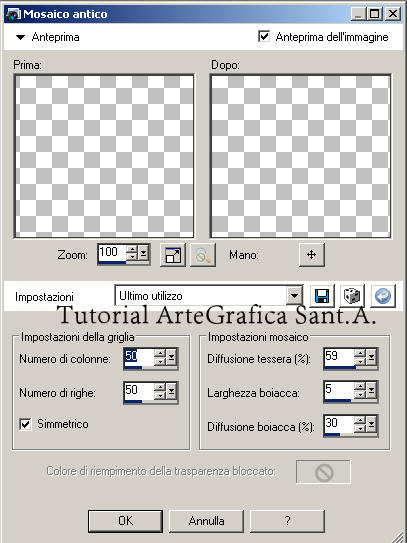407x543 pixels.
Task: Collapse the Anteprima section triangle
Action: [21, 37]
